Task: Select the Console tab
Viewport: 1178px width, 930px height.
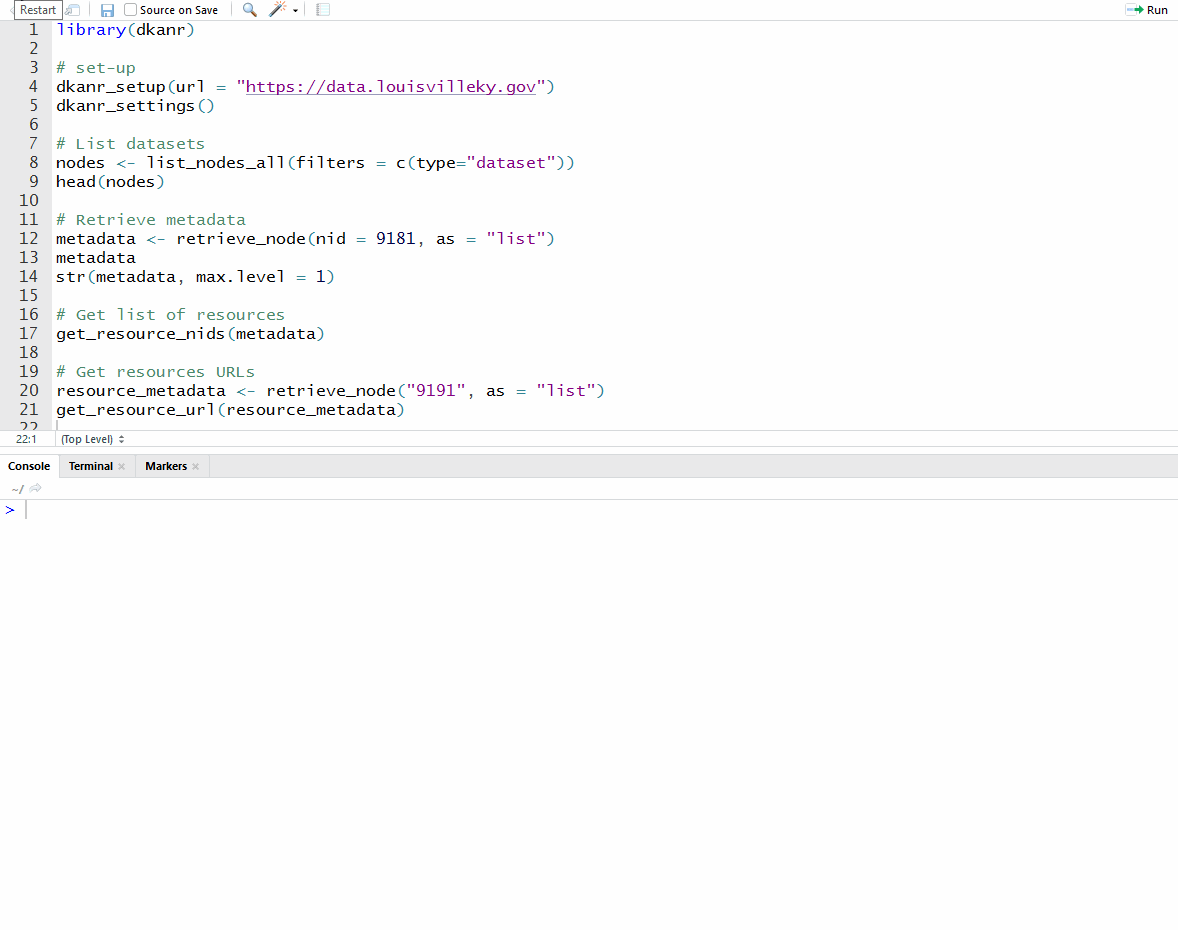Action: tap(29, 466)
